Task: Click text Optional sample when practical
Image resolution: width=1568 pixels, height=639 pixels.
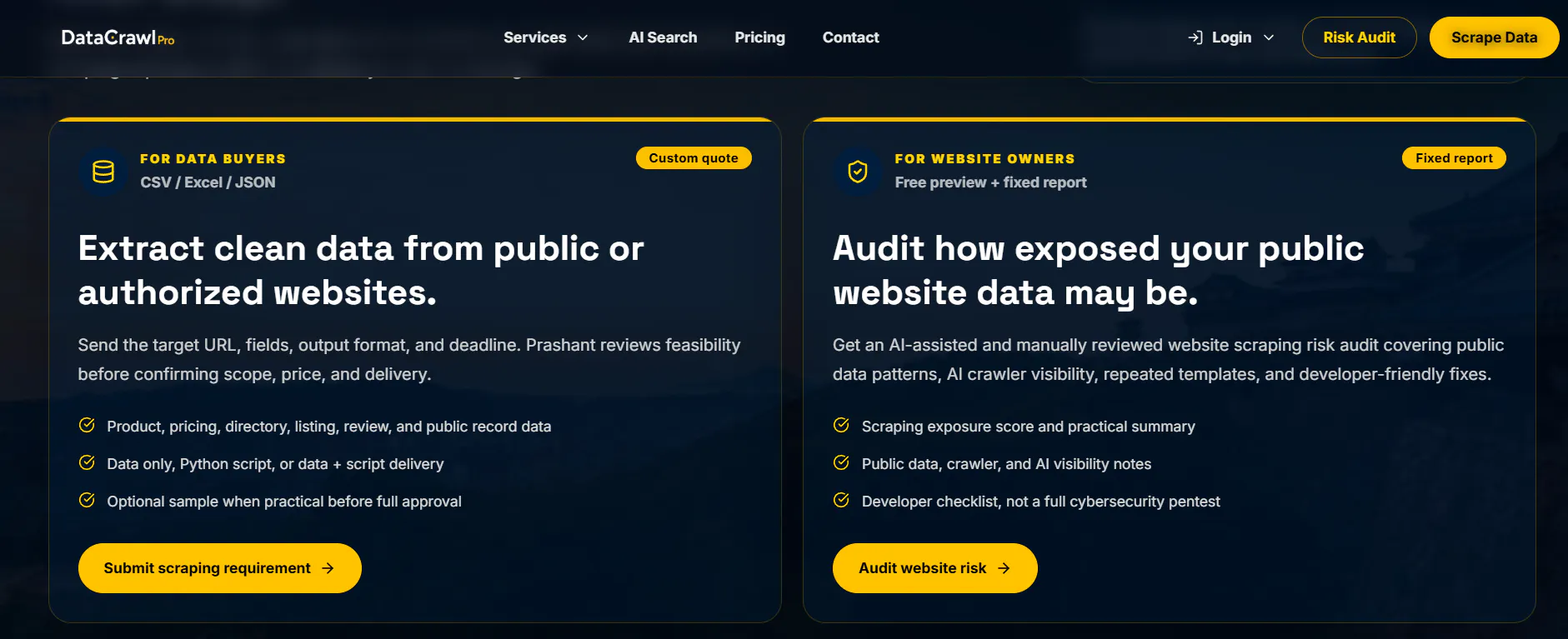Action: [x=283, y=502]
